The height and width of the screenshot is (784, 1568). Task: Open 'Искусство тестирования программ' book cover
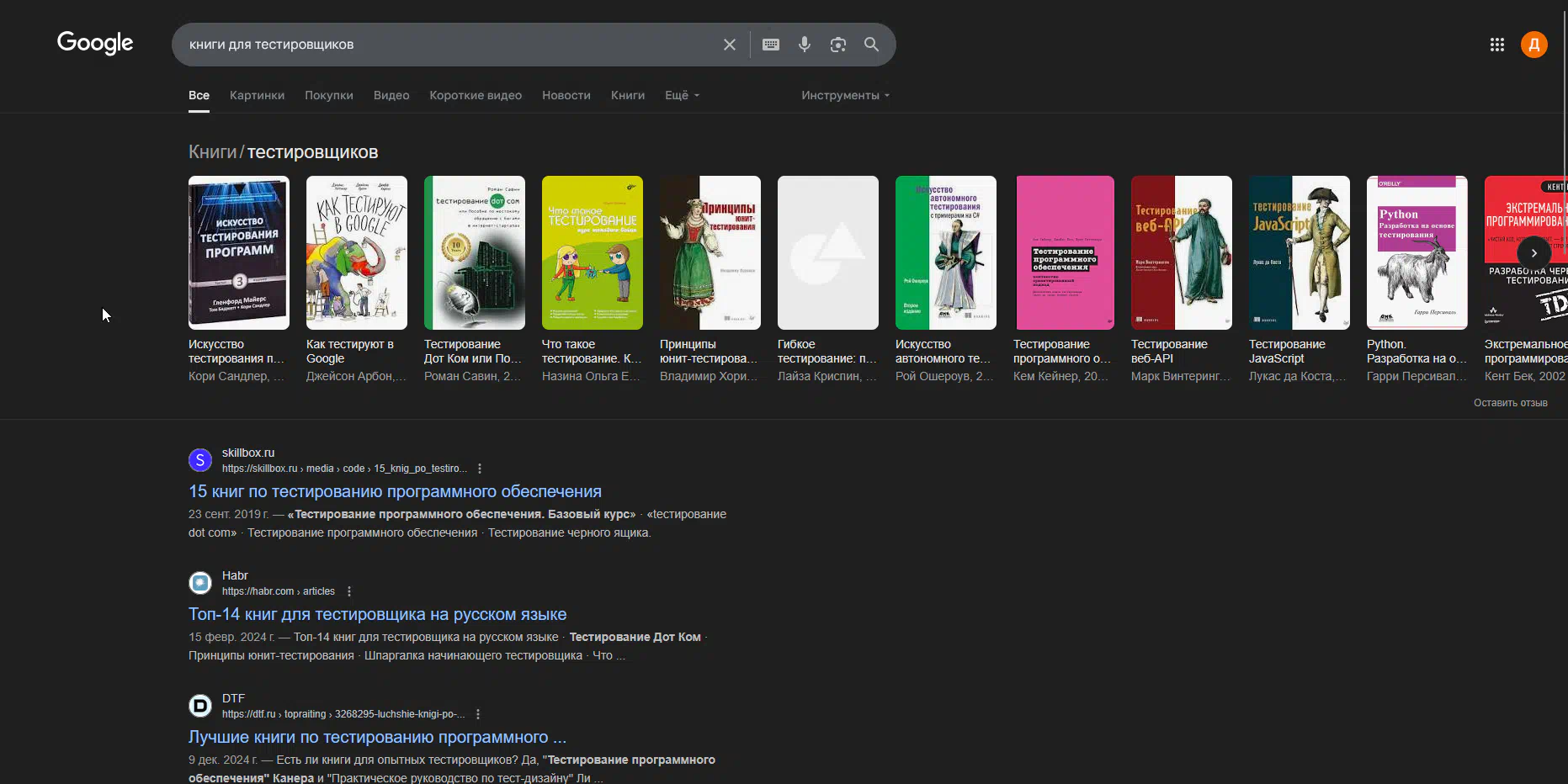(x=239, y=252)
